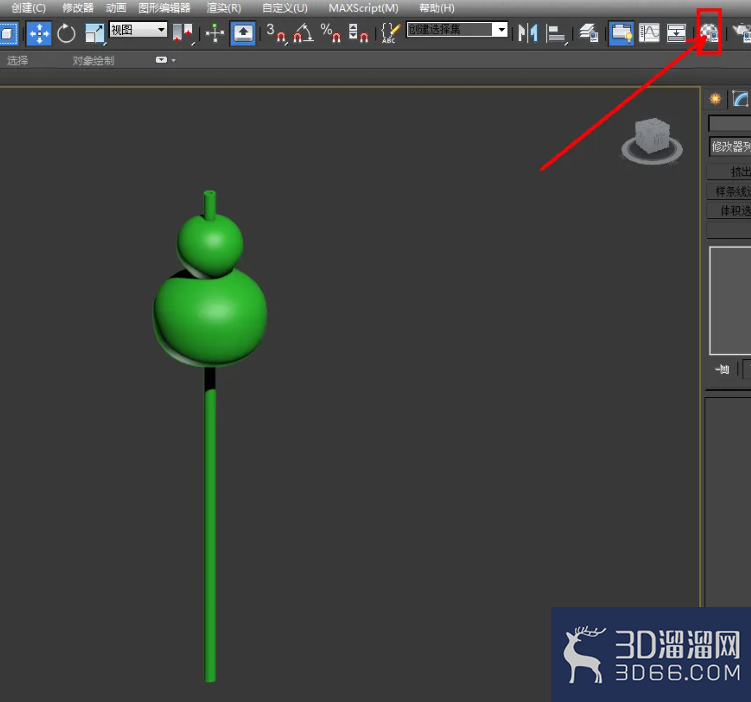Screen dimensions: 751x702
Task: Open the 修改器 menu
Action: coord(78,8)
